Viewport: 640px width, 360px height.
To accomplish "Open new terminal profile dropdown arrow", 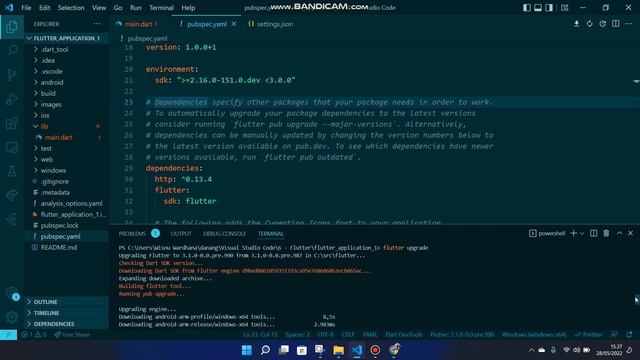I will coord(582,233).
